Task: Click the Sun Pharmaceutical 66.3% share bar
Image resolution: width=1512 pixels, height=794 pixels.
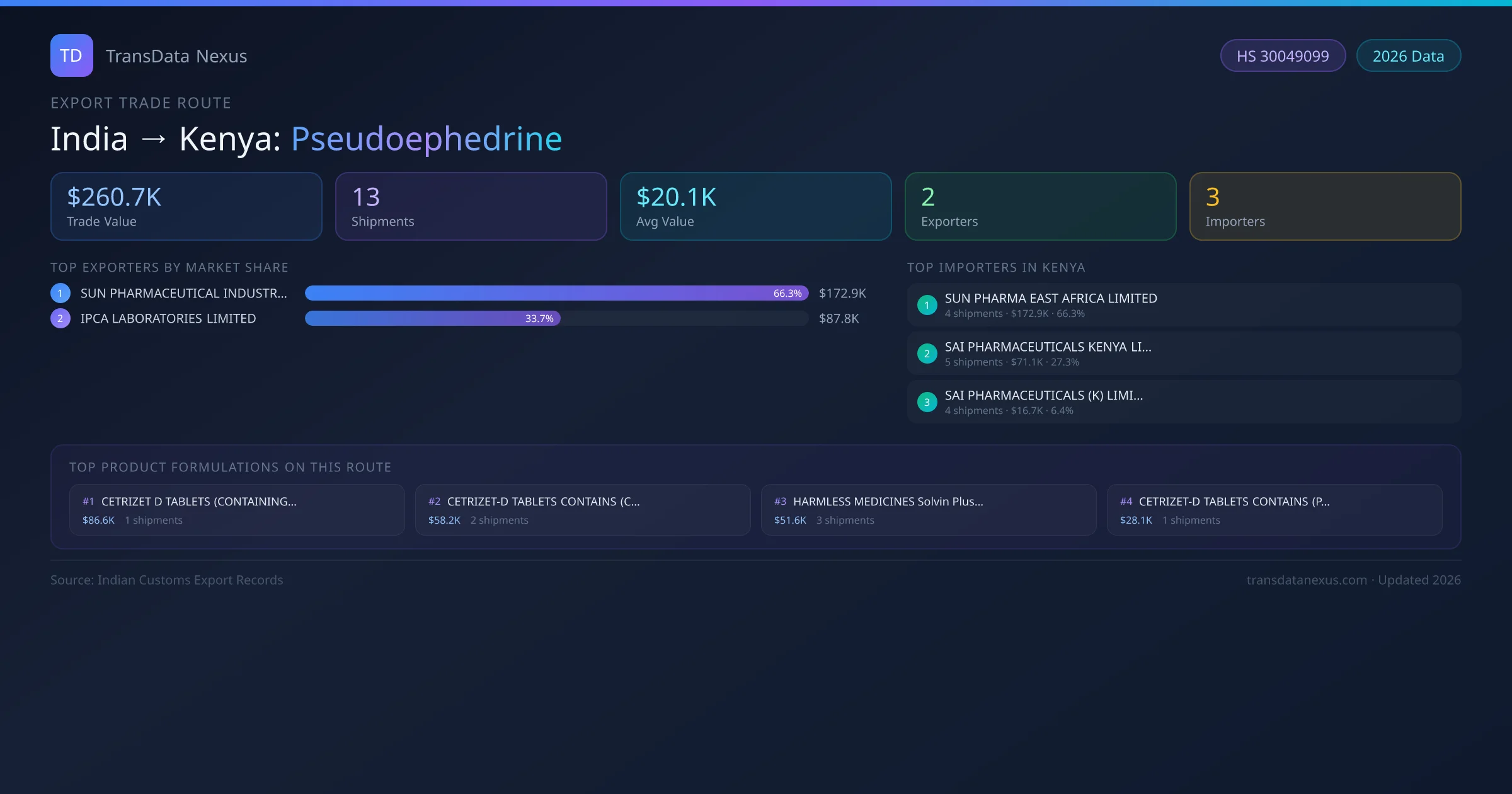Action: 556,293
